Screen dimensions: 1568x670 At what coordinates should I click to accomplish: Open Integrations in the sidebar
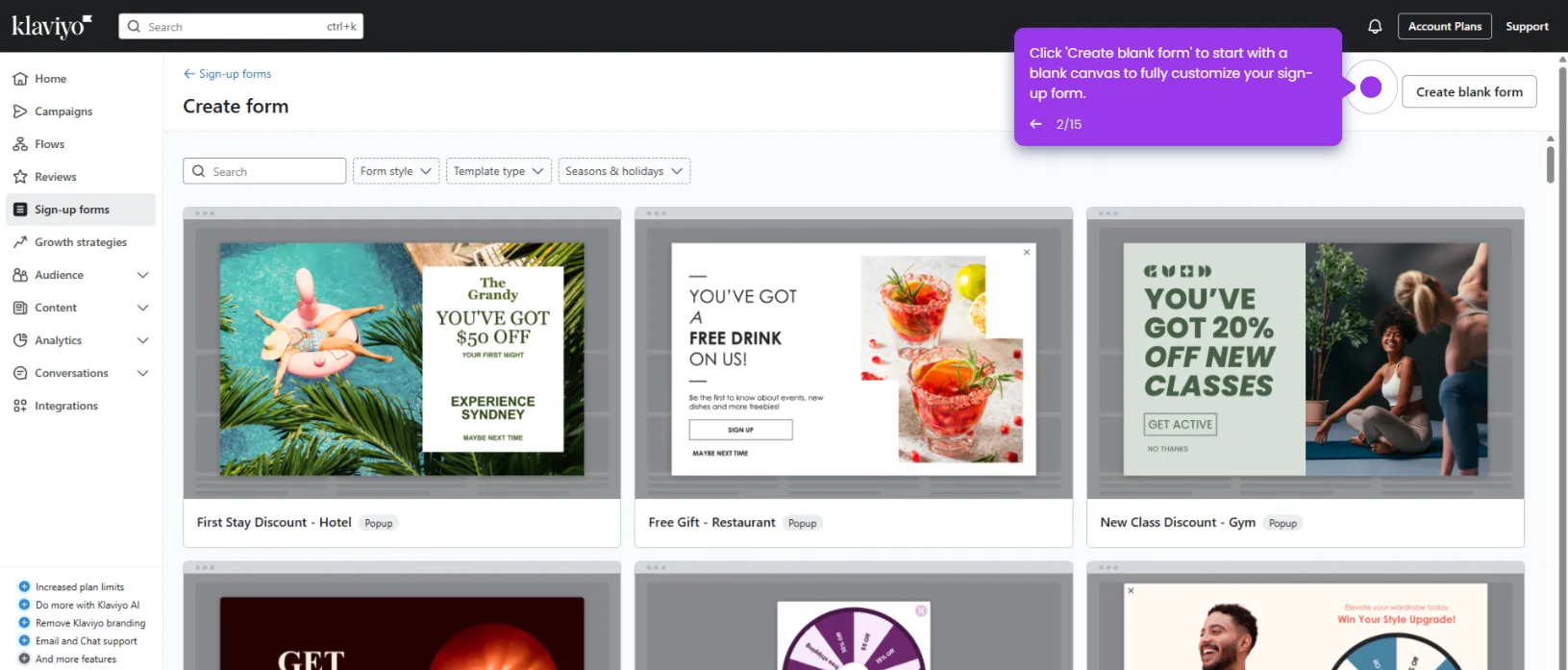point(81,406)
